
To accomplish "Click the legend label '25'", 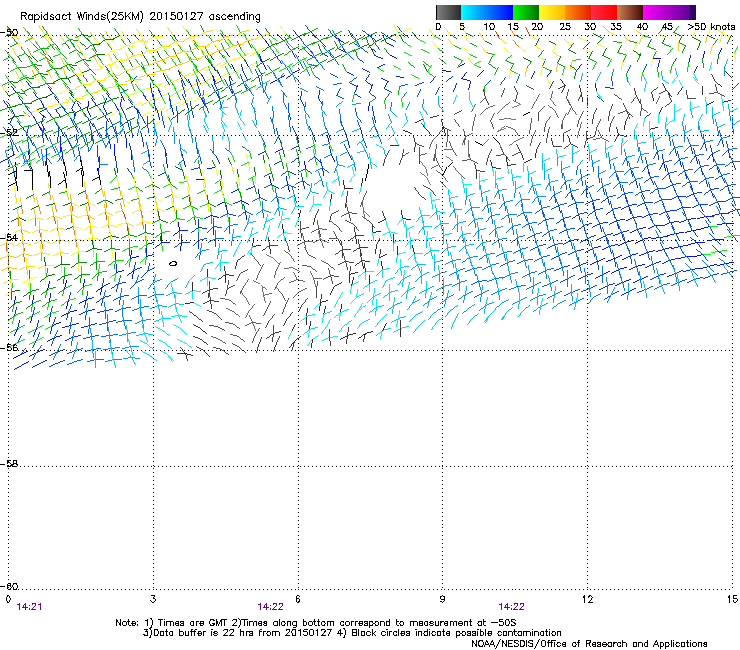I will coord(565,27).
